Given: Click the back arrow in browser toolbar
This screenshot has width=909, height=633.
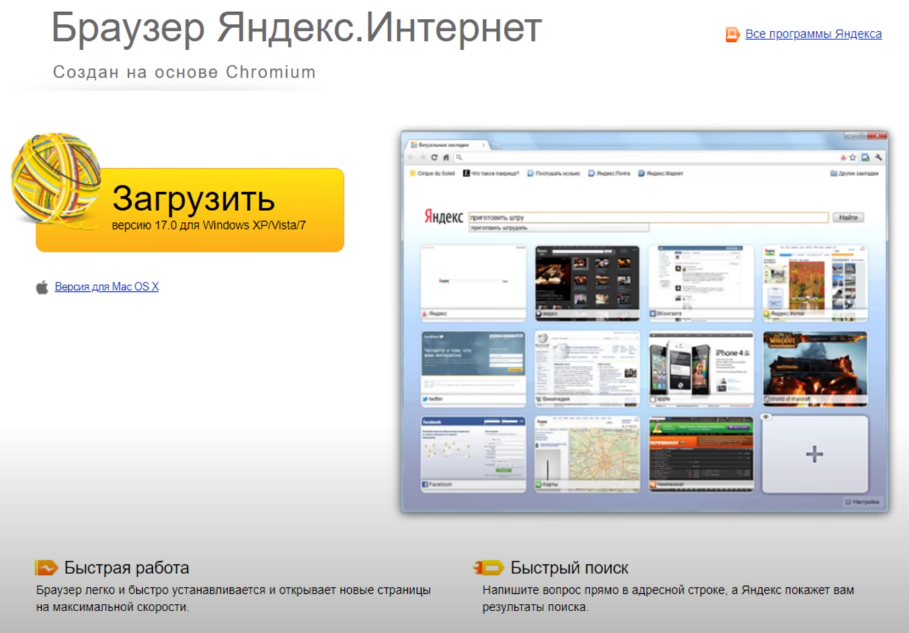Looking at the screenshot, I should 411,157.
